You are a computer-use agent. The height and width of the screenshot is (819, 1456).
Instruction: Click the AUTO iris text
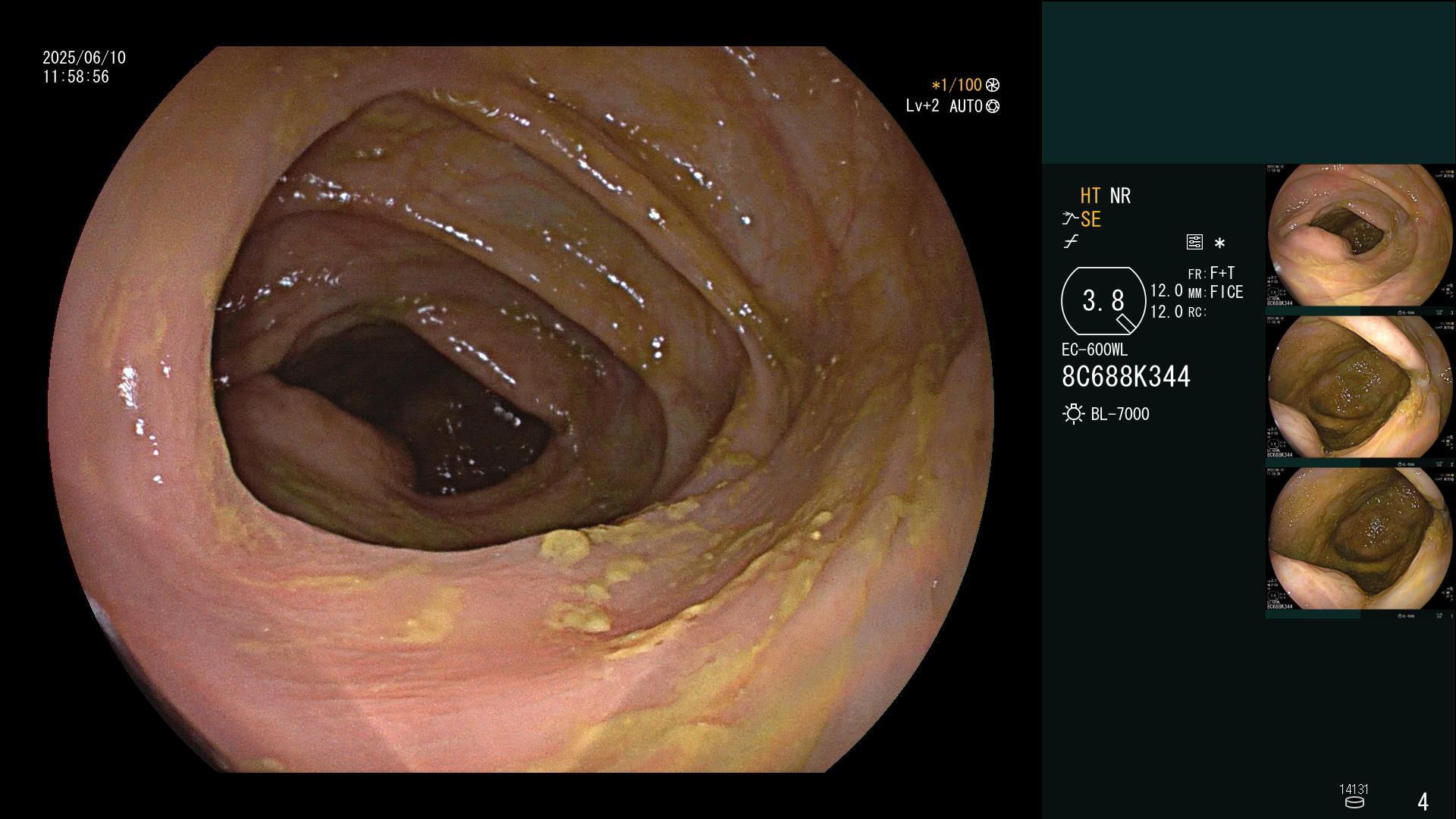966,106
